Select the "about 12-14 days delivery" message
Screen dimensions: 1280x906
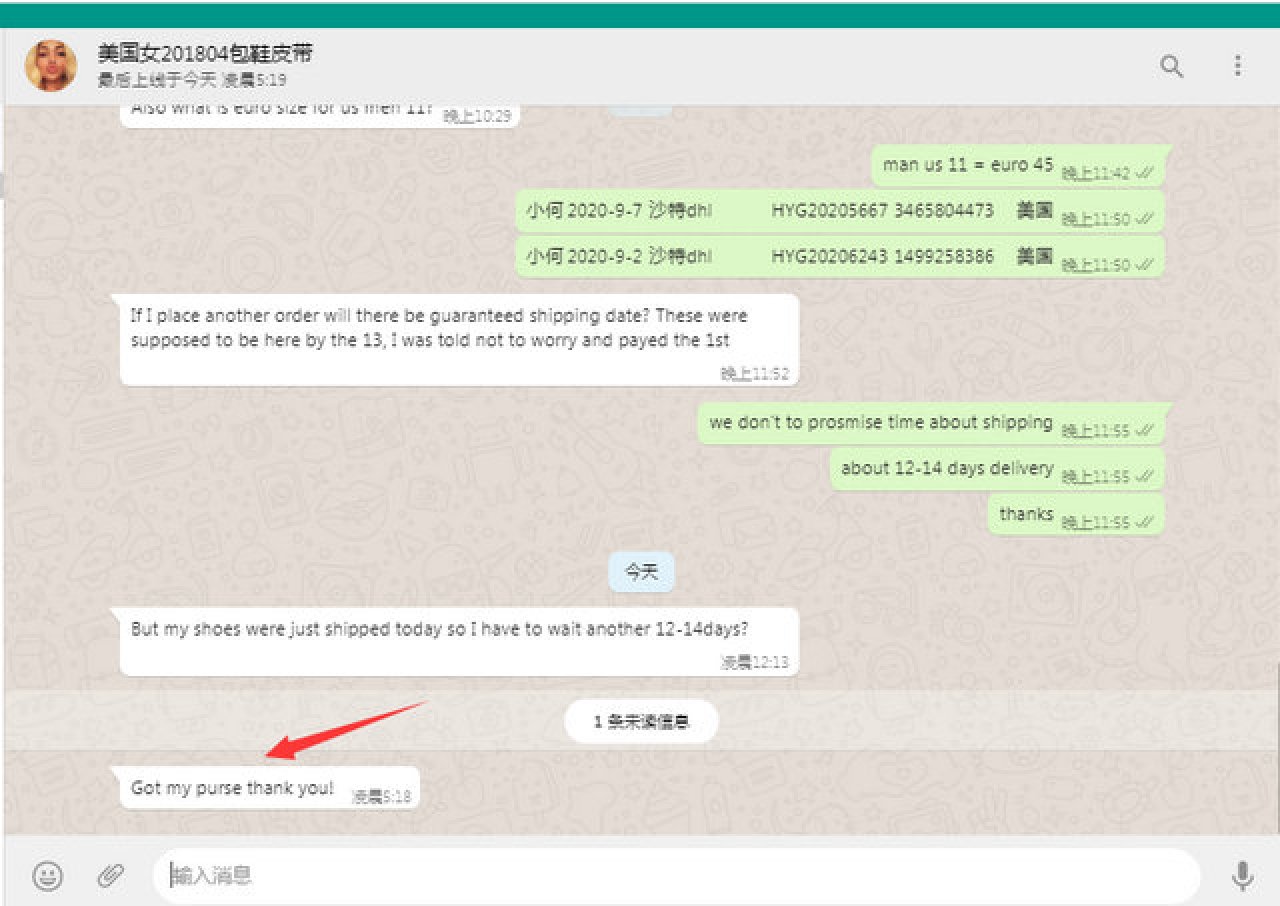(x=946, y=468)
